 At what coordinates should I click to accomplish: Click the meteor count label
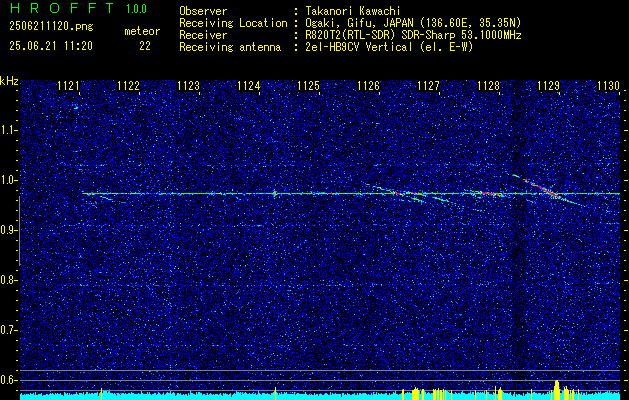[x=142, y=32]
